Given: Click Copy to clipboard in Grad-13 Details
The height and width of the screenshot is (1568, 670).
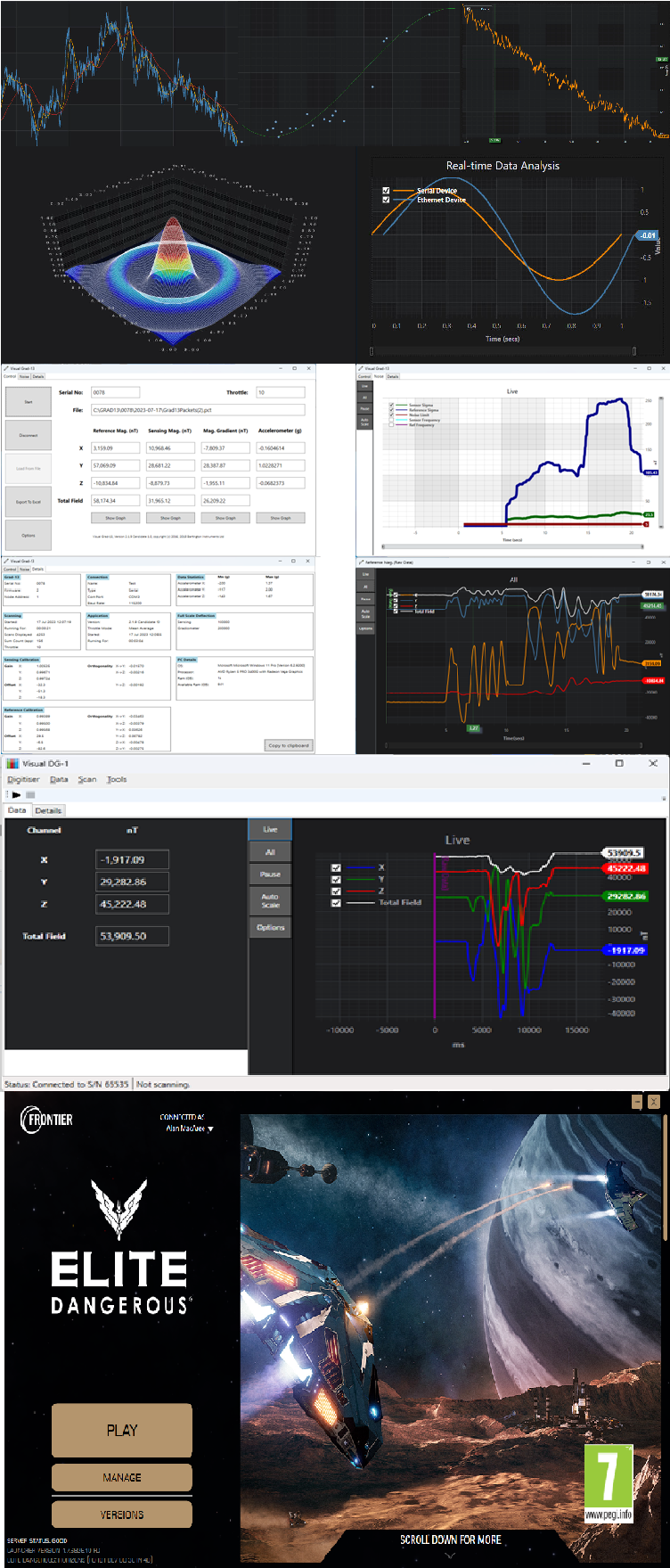Looking at the screenshot, I should (x=288, y=745).
